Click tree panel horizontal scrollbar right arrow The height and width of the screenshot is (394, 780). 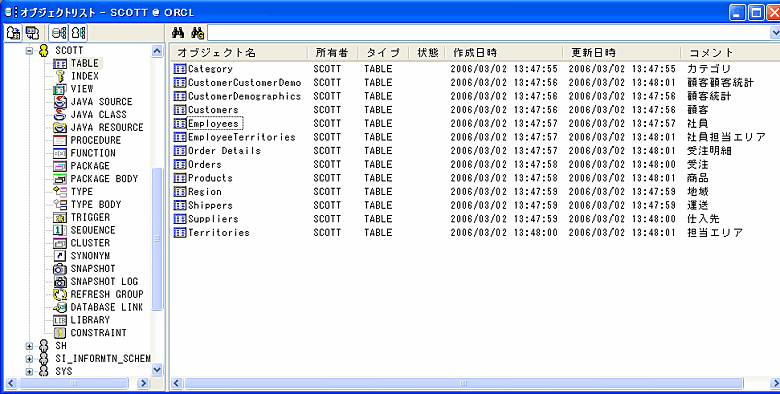click(x=143, y=383)
